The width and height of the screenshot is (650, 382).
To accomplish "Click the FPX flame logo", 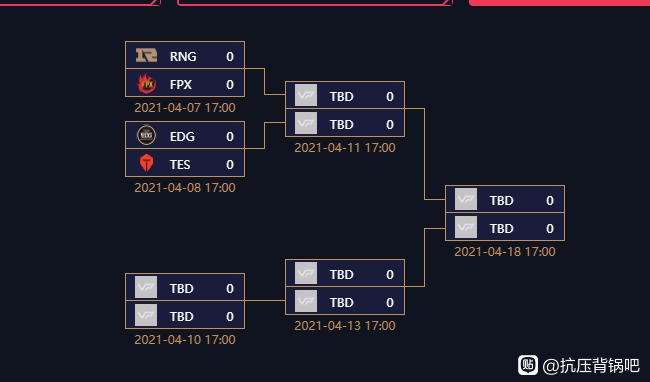I will point(146,84).
